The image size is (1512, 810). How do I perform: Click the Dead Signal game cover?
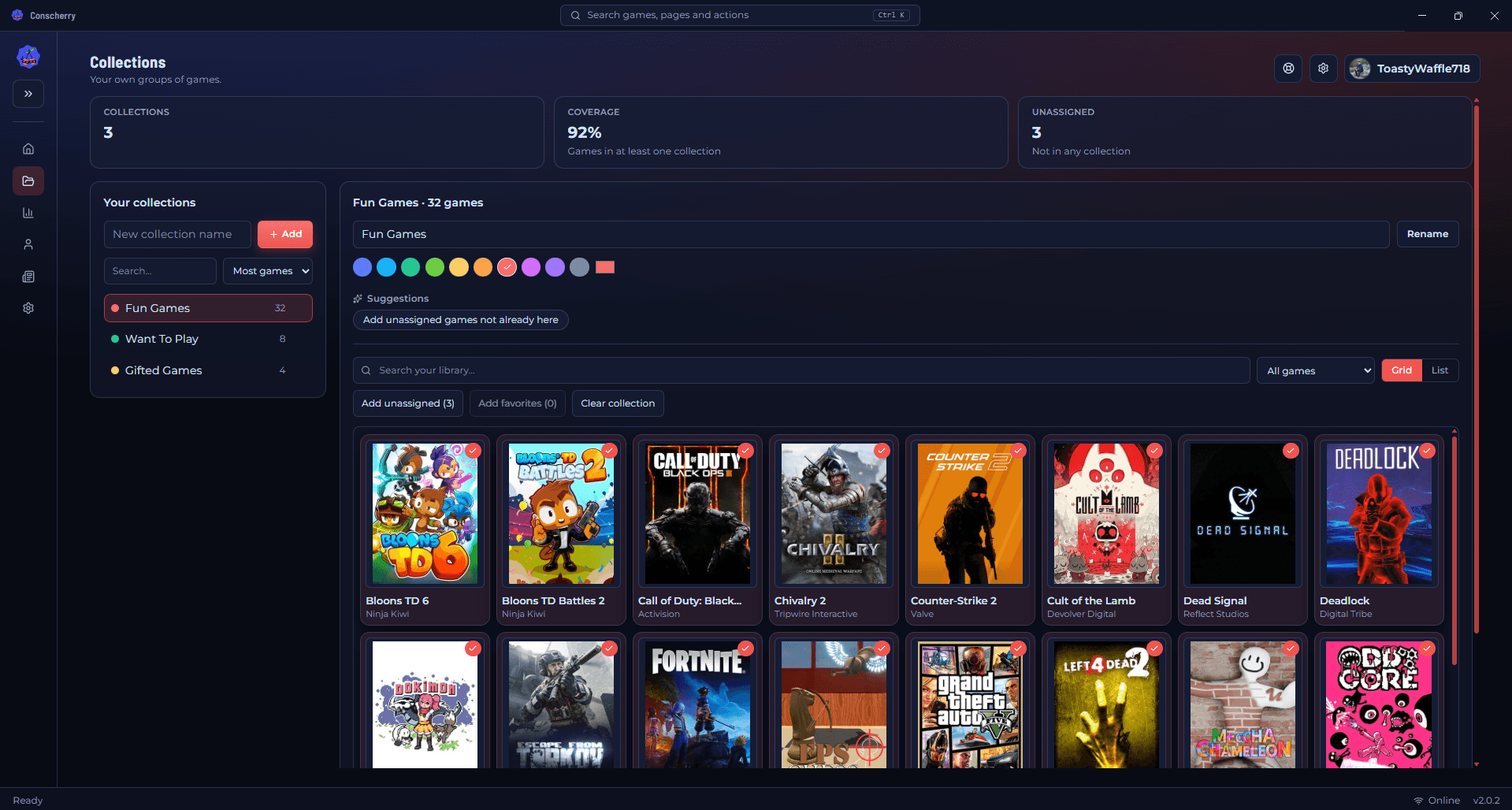(1243, 514)
